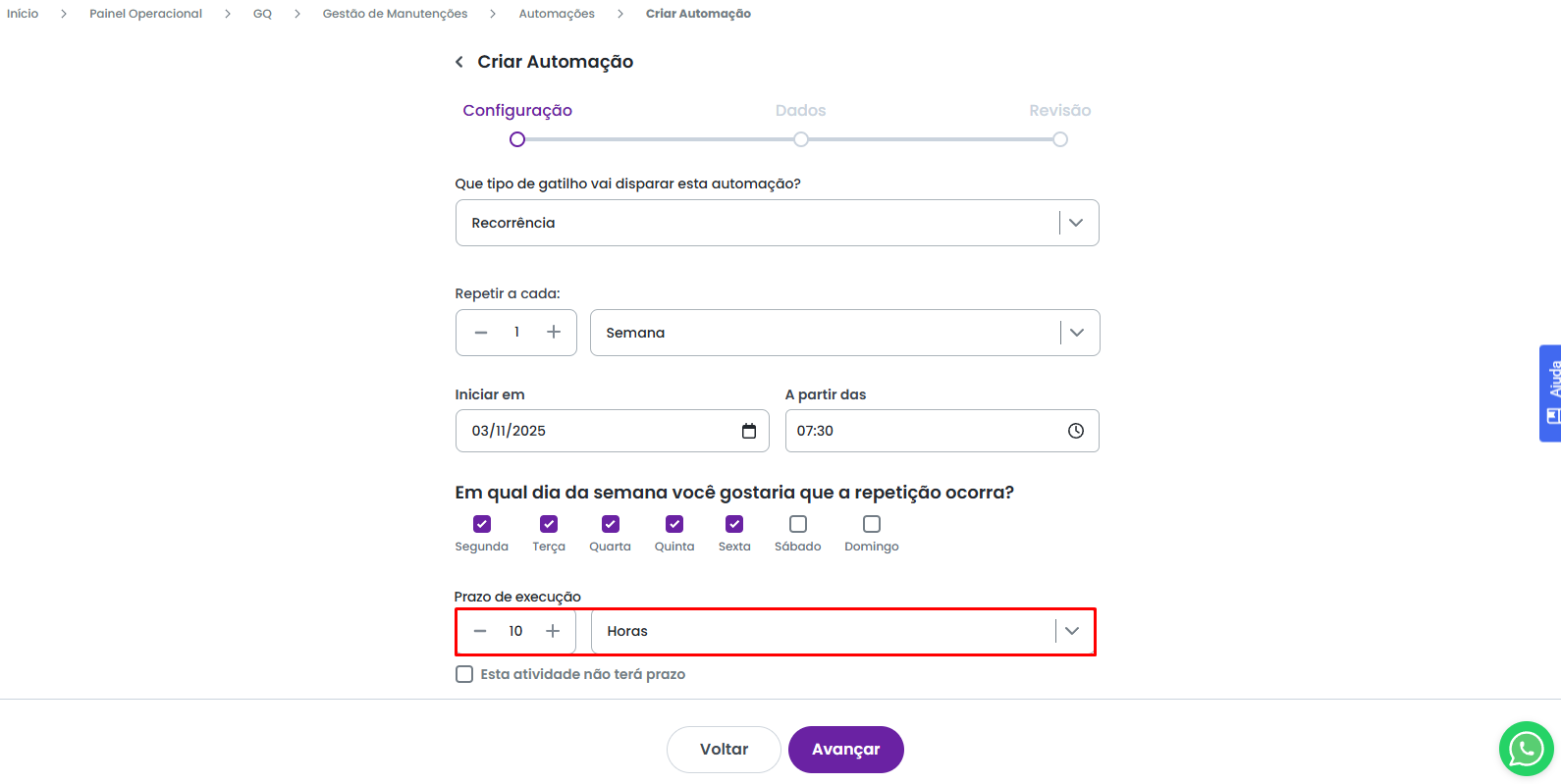
Task: Decrease Prazo de execução value
Action: 480,631
